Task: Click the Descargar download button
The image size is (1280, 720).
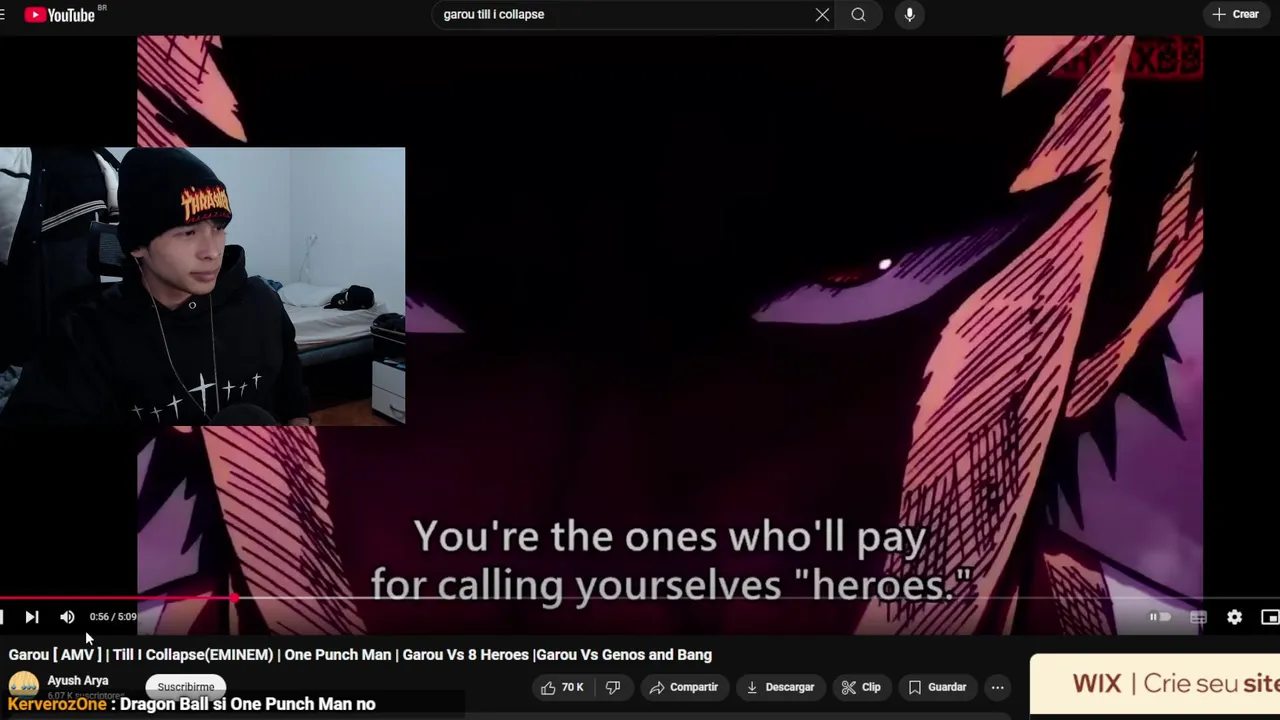Action: click(780, 687)
